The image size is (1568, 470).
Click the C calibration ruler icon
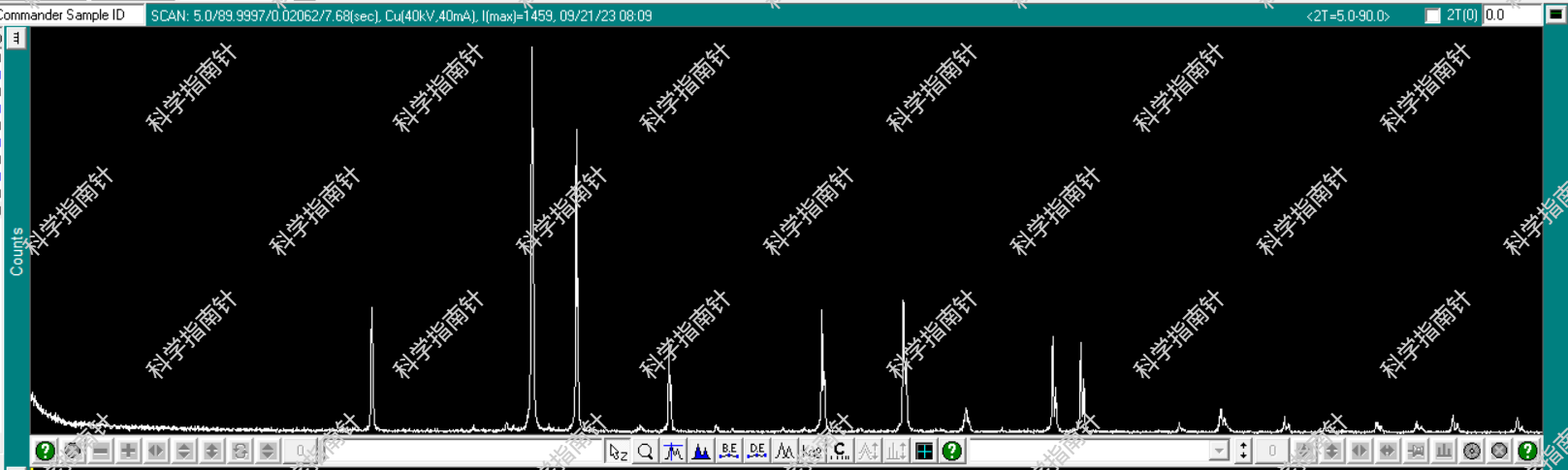841,452
